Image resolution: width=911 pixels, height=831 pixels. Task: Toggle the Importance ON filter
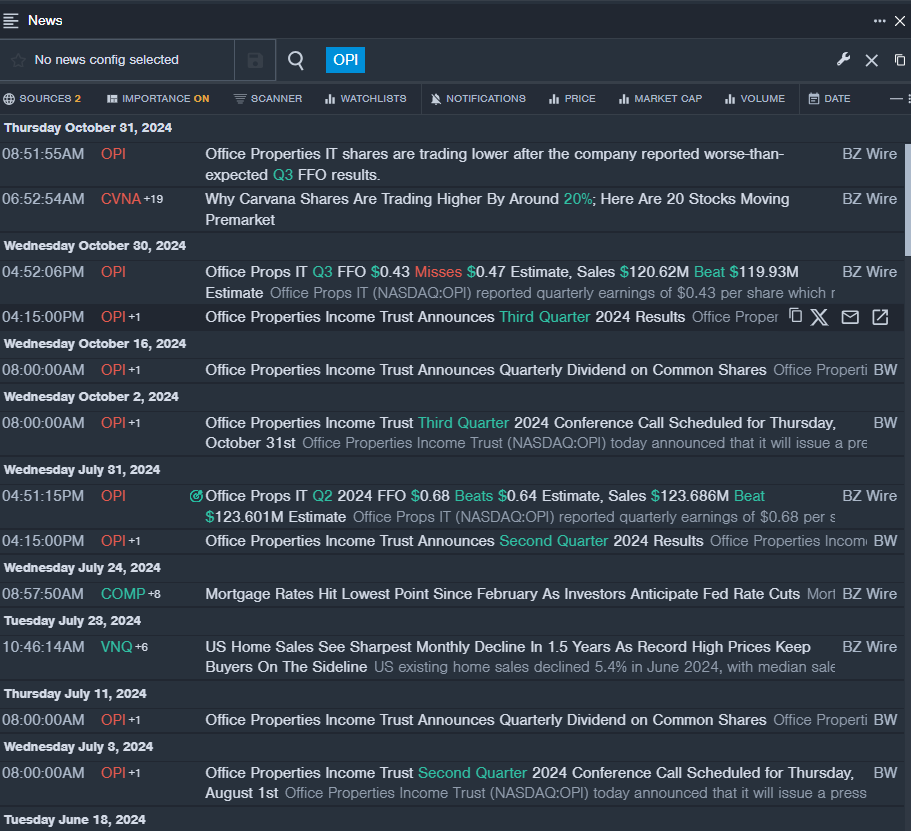pyautogui.click(x=158, y=99)
